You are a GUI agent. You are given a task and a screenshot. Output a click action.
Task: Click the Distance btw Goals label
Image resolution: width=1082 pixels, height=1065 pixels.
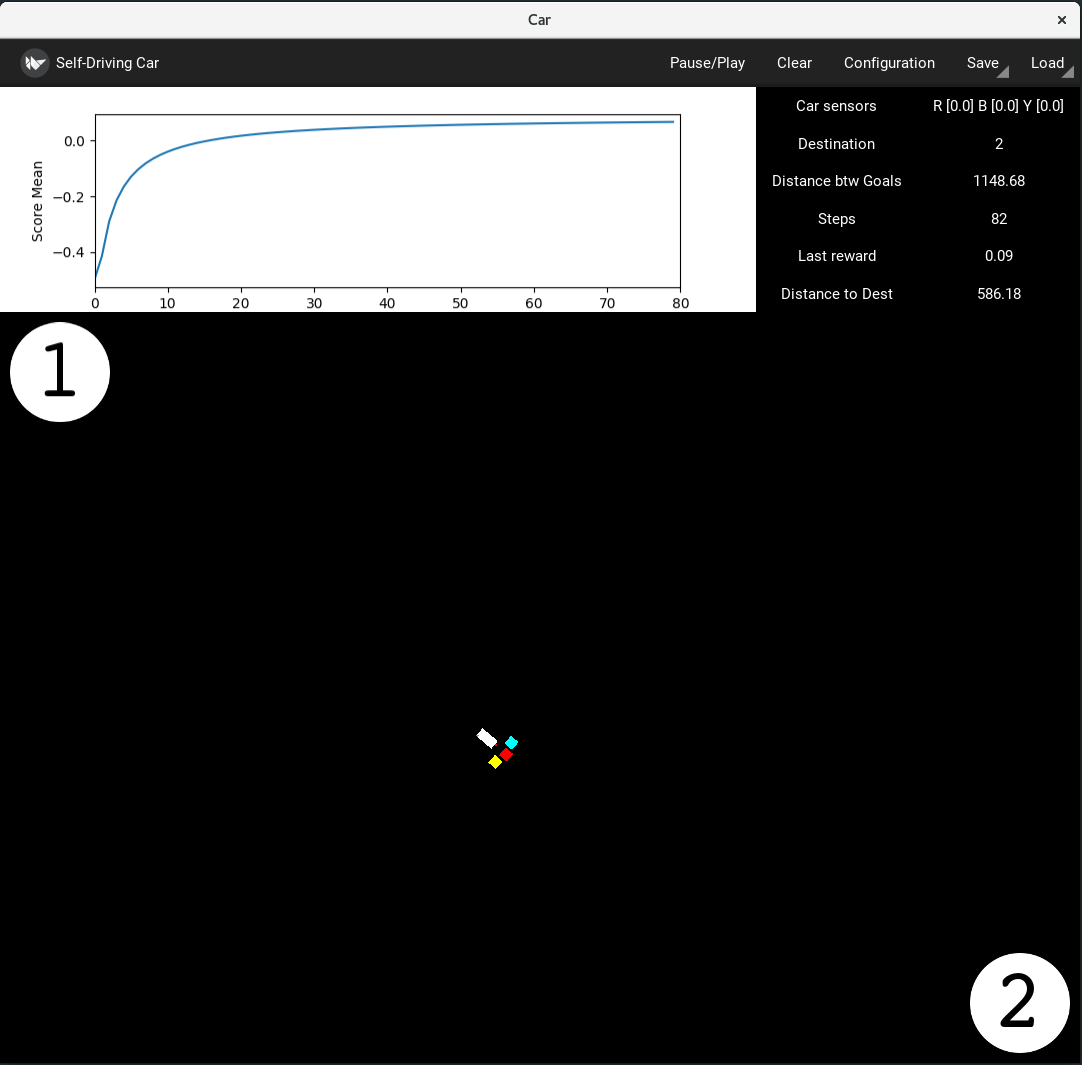click(836, 181)
